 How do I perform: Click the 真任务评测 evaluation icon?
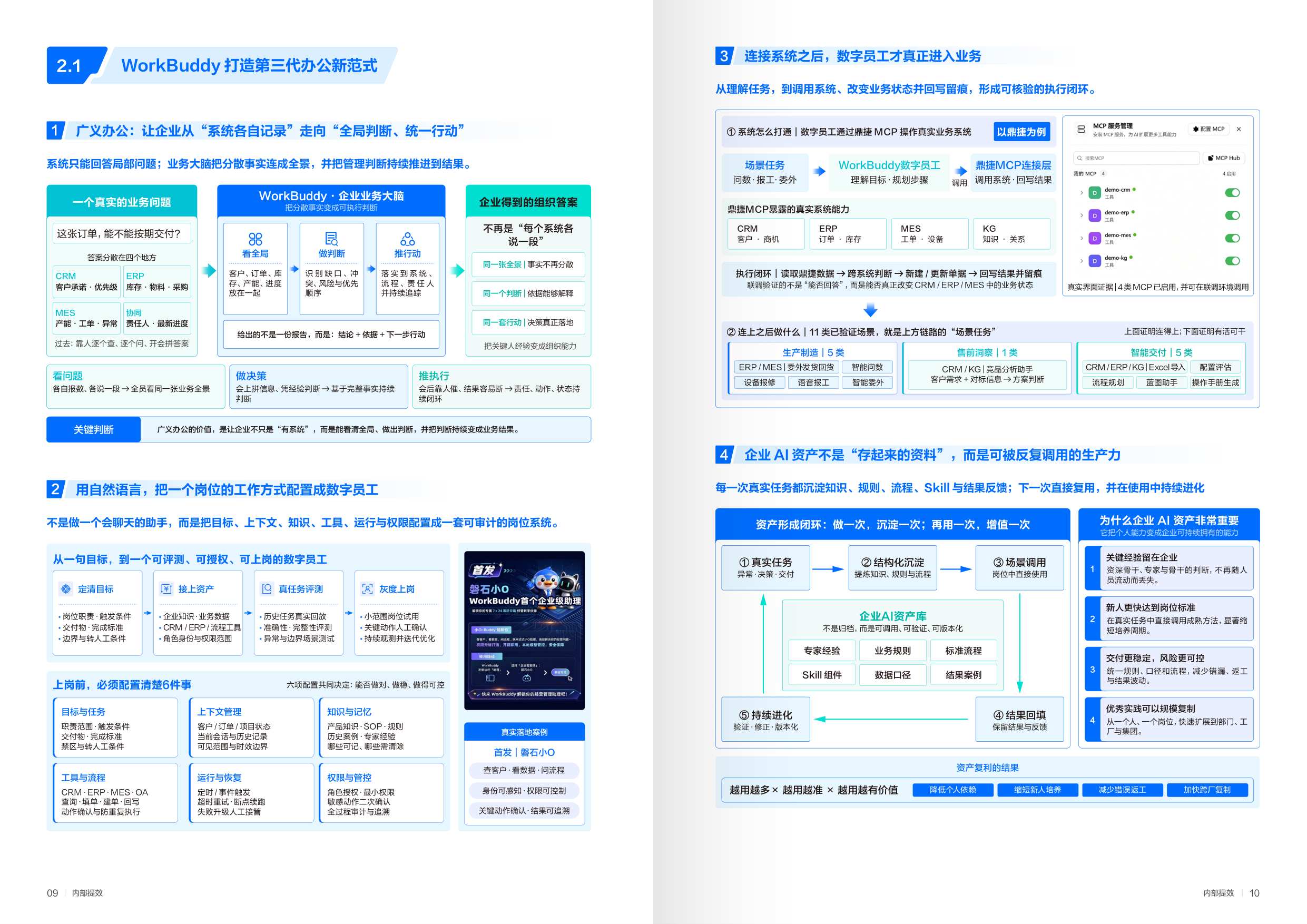point(267,588)
